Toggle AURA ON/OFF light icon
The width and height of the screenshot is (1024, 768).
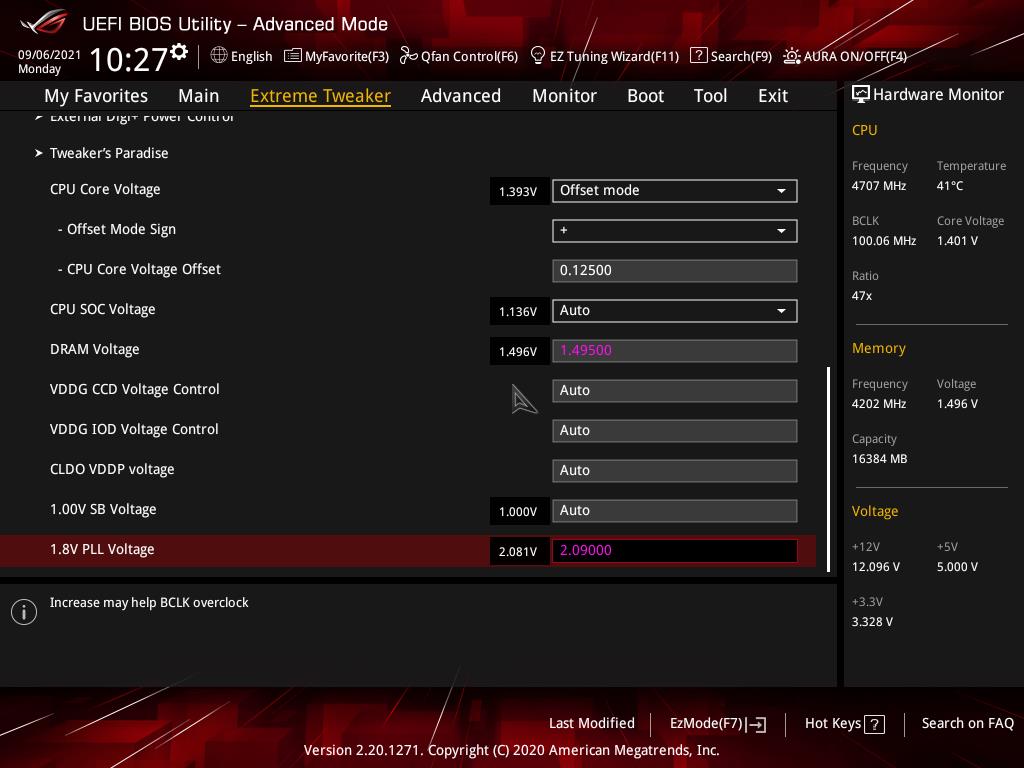(792, 56)
